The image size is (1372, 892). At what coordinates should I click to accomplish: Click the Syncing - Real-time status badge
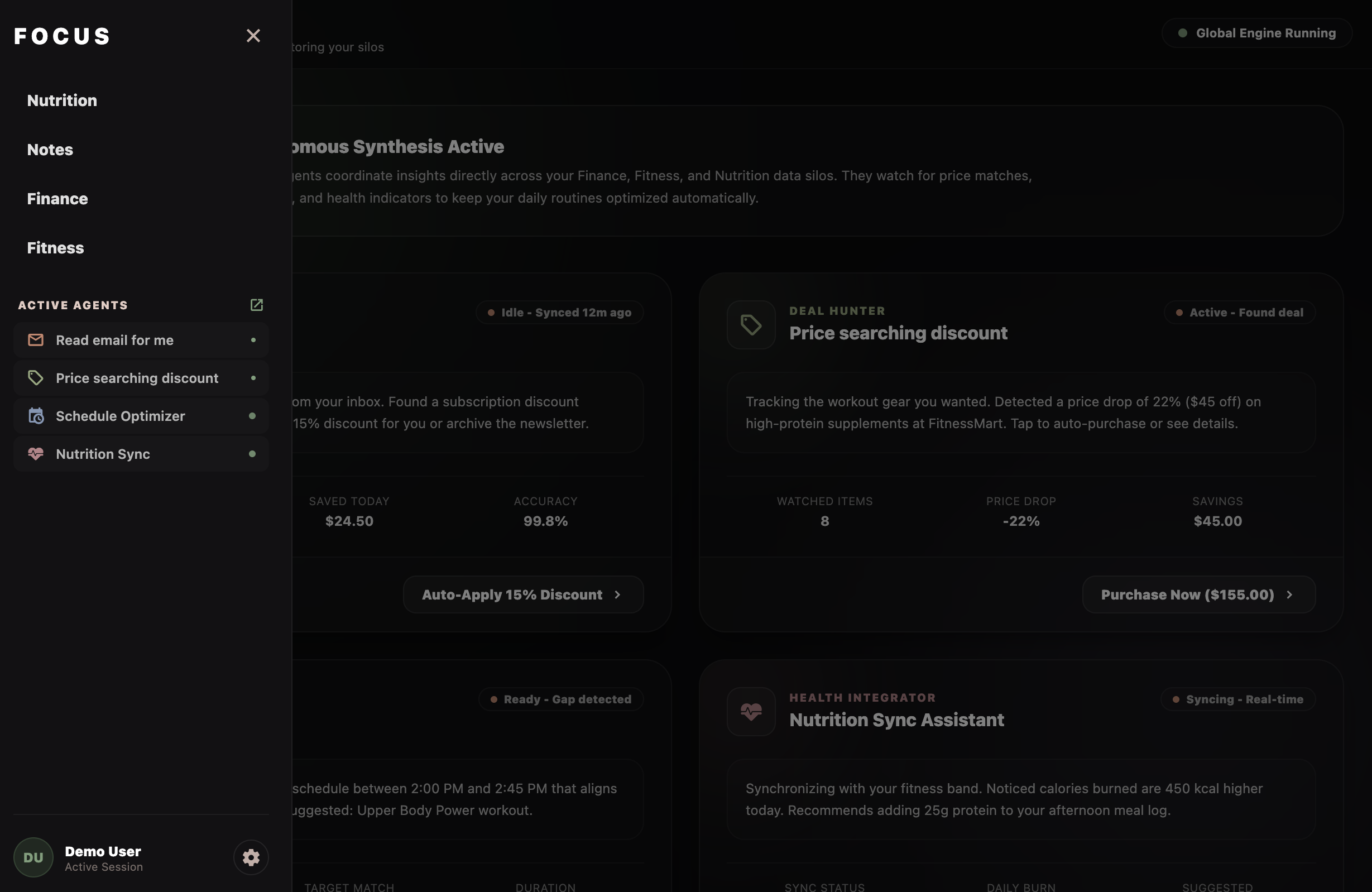click(x=1237, y=699)
